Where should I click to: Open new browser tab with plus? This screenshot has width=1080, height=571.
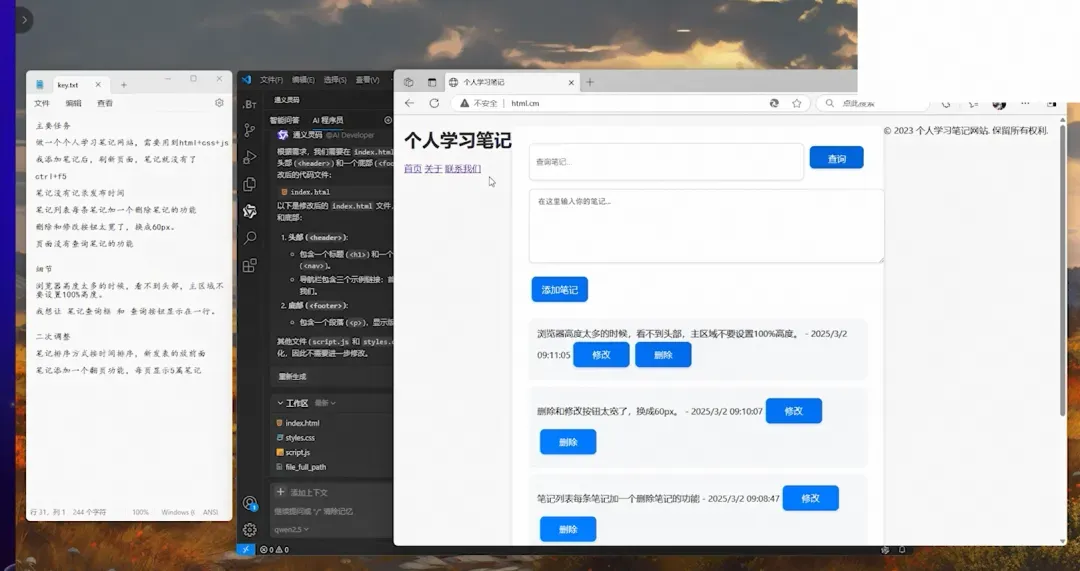tap(590, 82)
